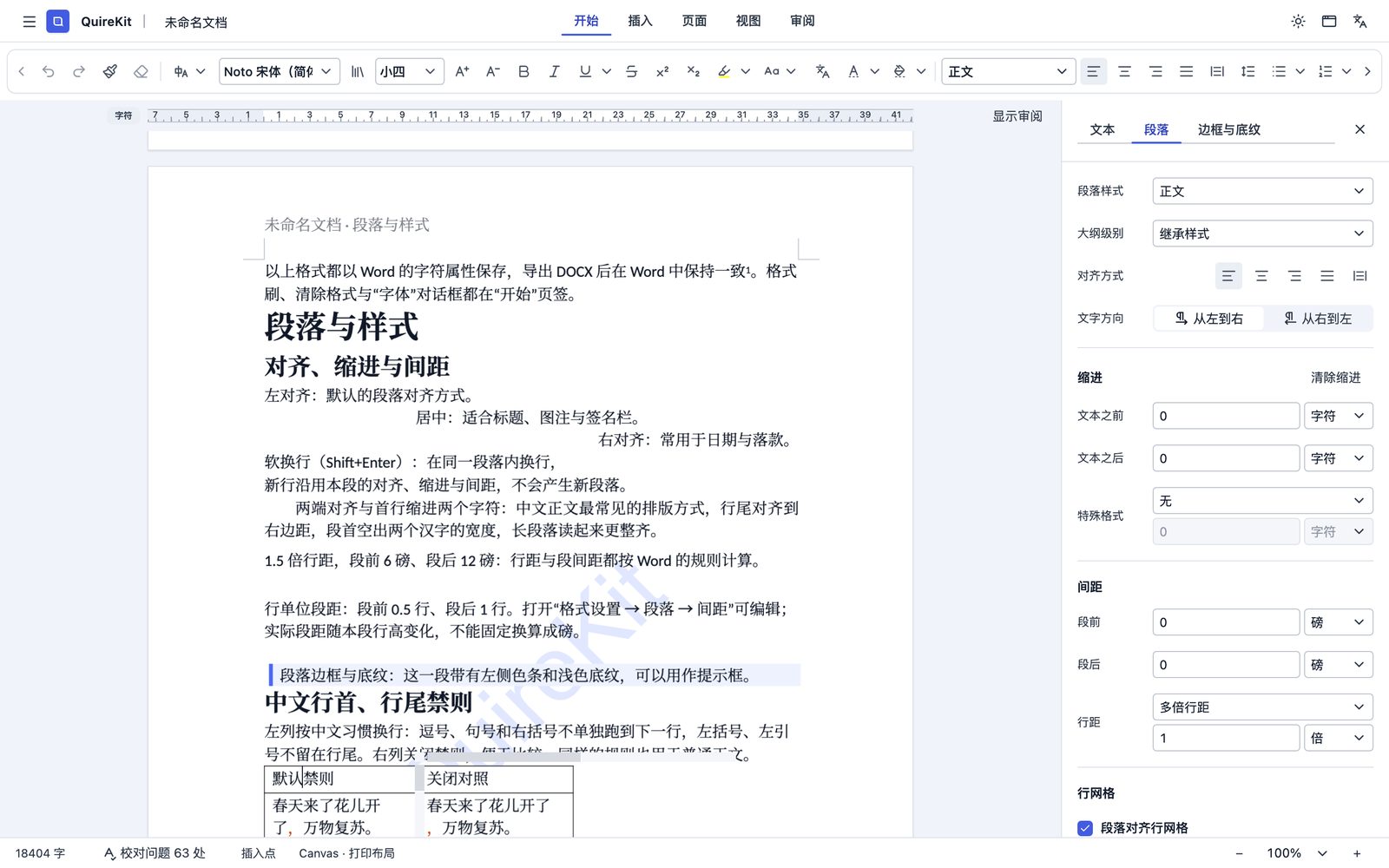1389x868 pixels.
Task: Apply superscript formatting
Action: (x=662, y=72)
